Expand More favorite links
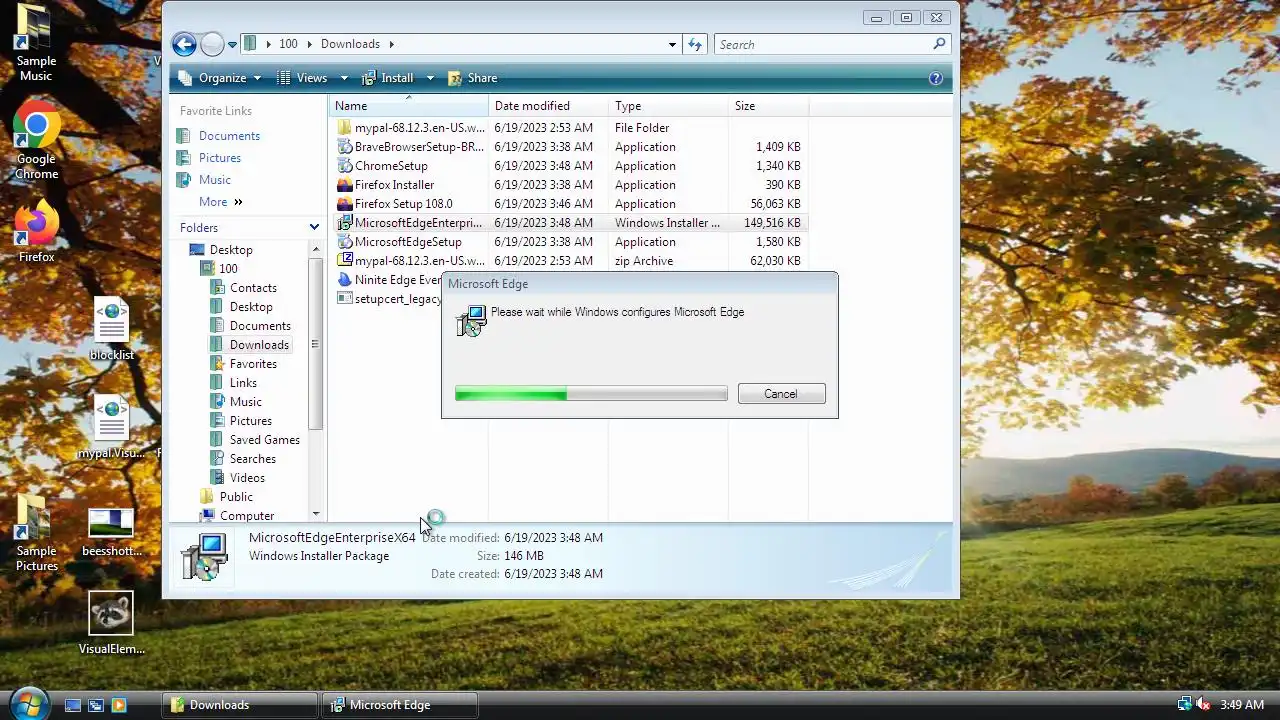 click(x=221, y=202)
